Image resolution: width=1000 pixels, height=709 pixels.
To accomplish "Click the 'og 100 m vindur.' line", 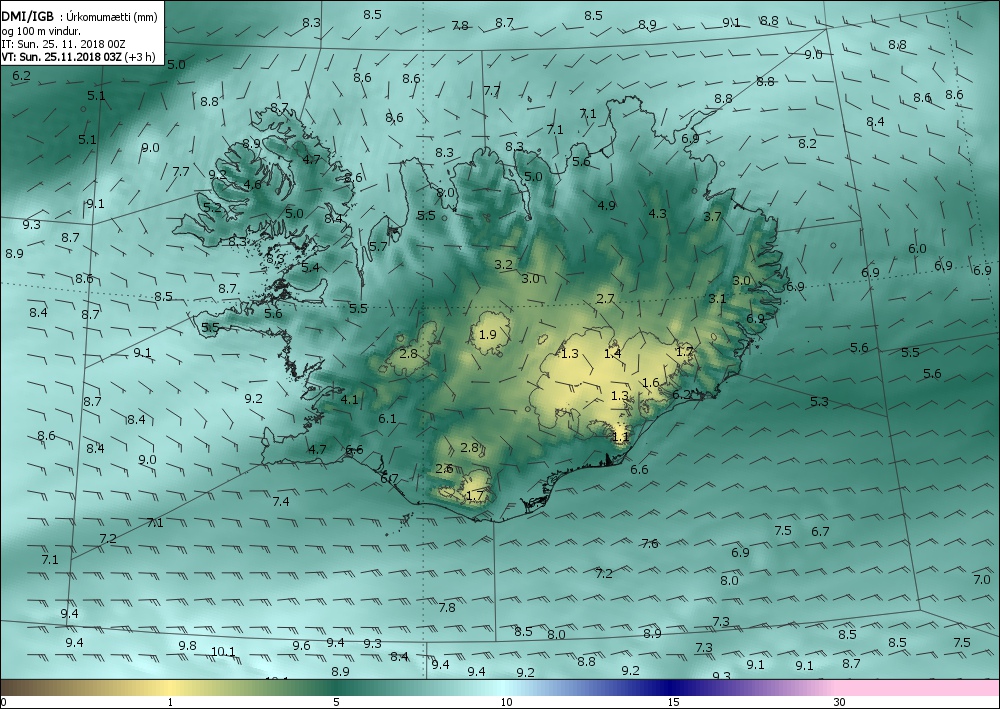I will coord(41,31).
